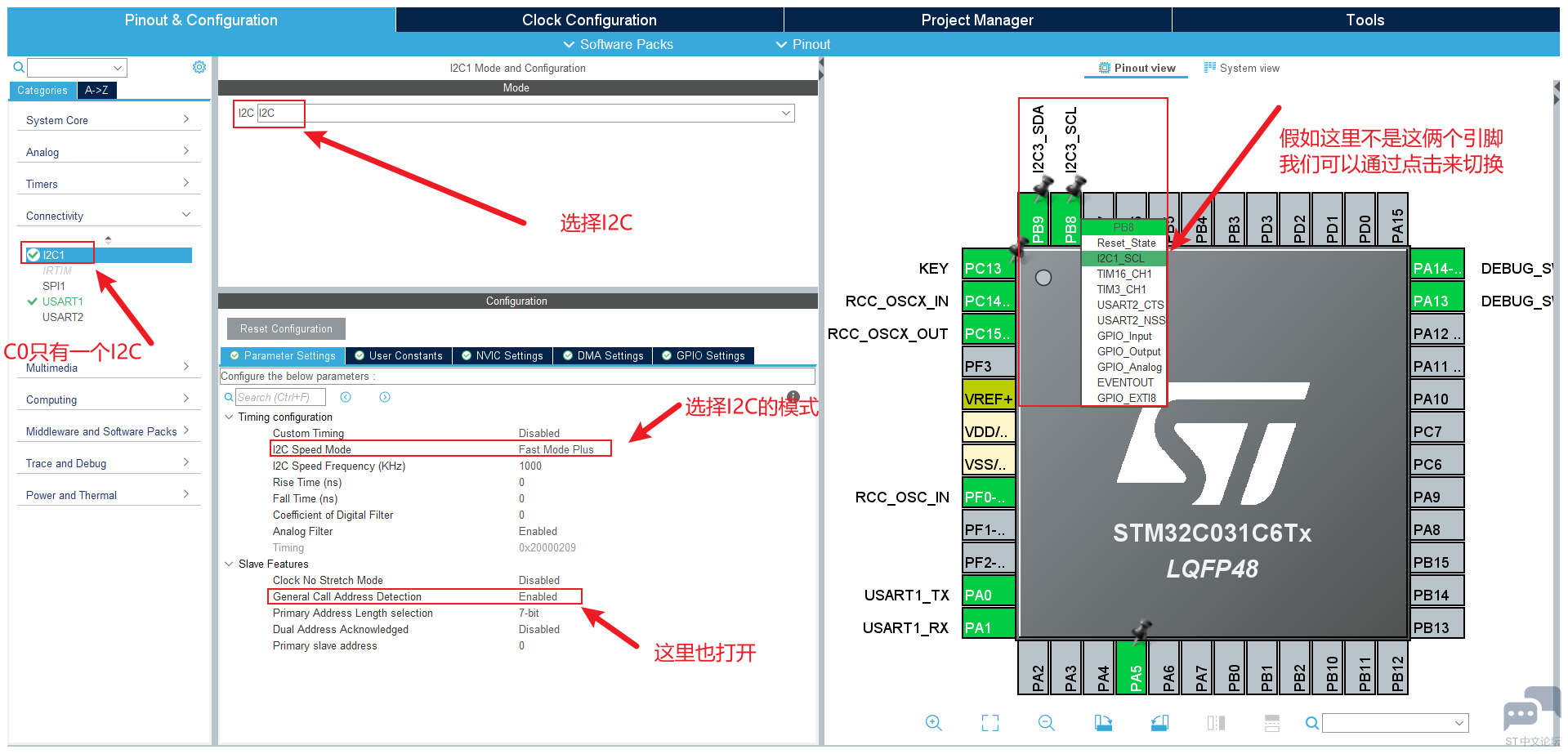Click the parameter search magnifier icon

tap(229, 397)
